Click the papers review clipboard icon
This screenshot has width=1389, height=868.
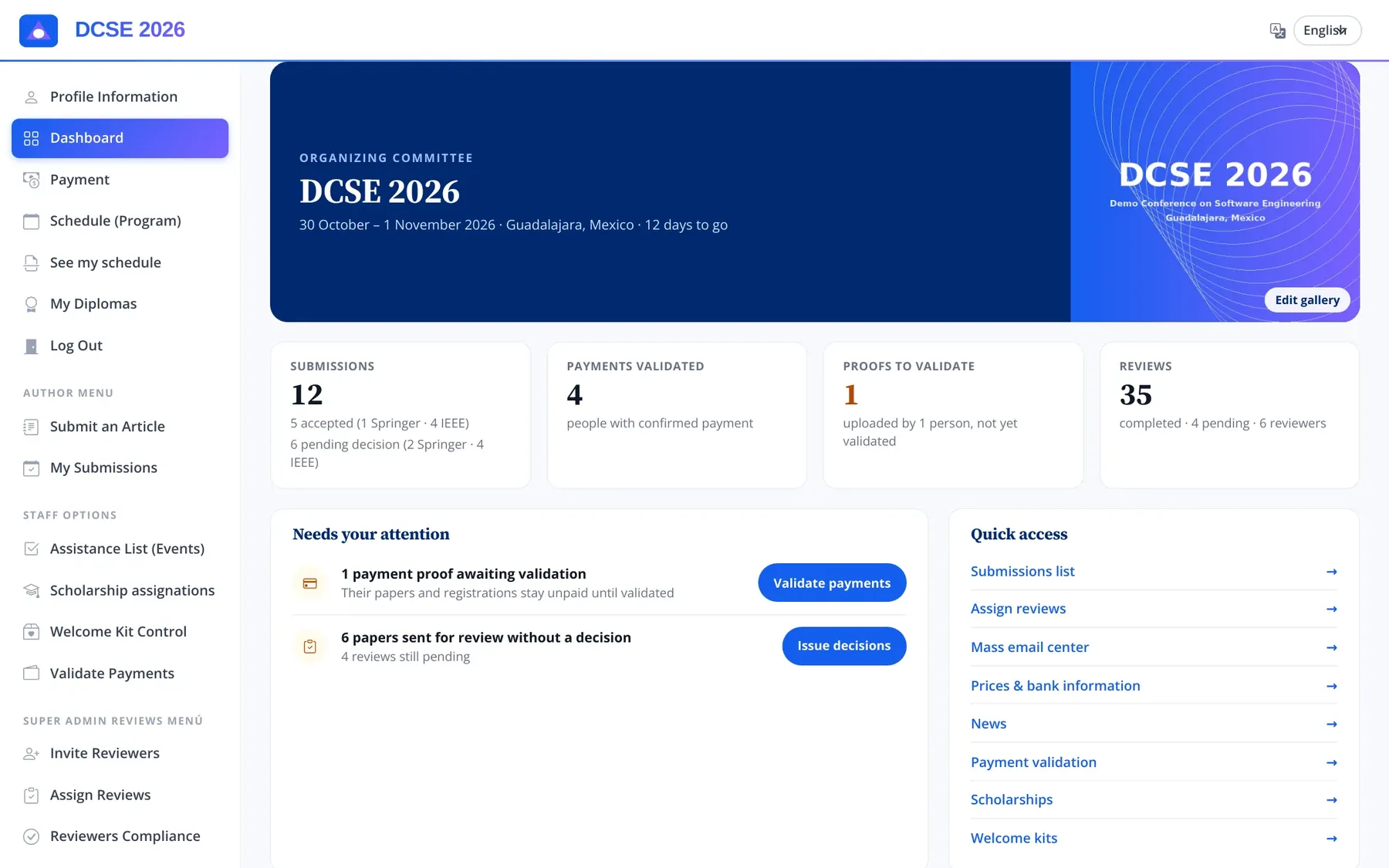coord(309,647)
